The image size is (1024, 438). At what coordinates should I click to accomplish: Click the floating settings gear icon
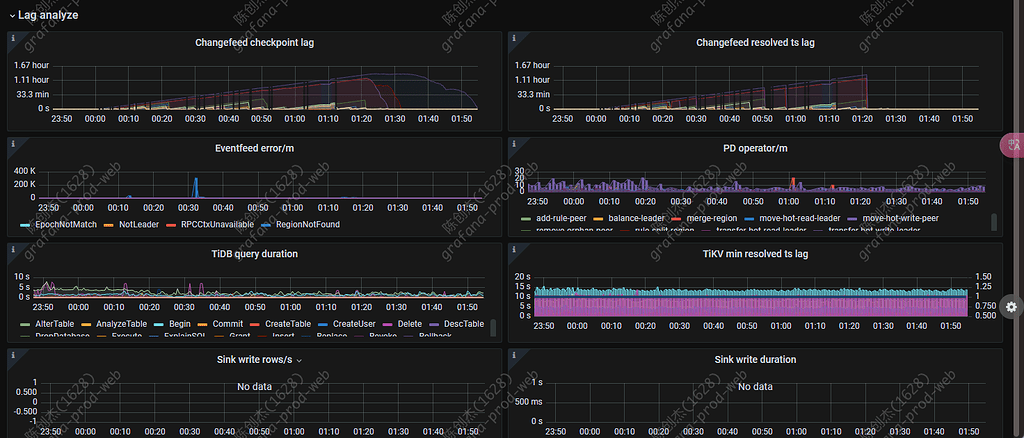point(1011,306)
